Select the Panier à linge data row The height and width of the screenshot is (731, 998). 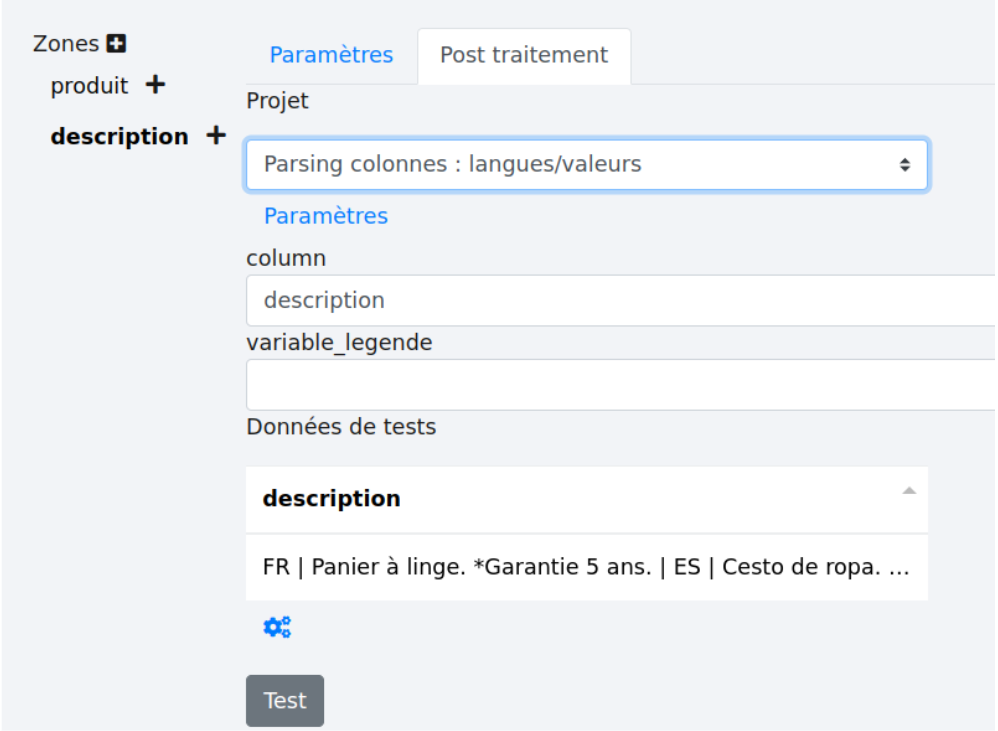coord(586,567)
